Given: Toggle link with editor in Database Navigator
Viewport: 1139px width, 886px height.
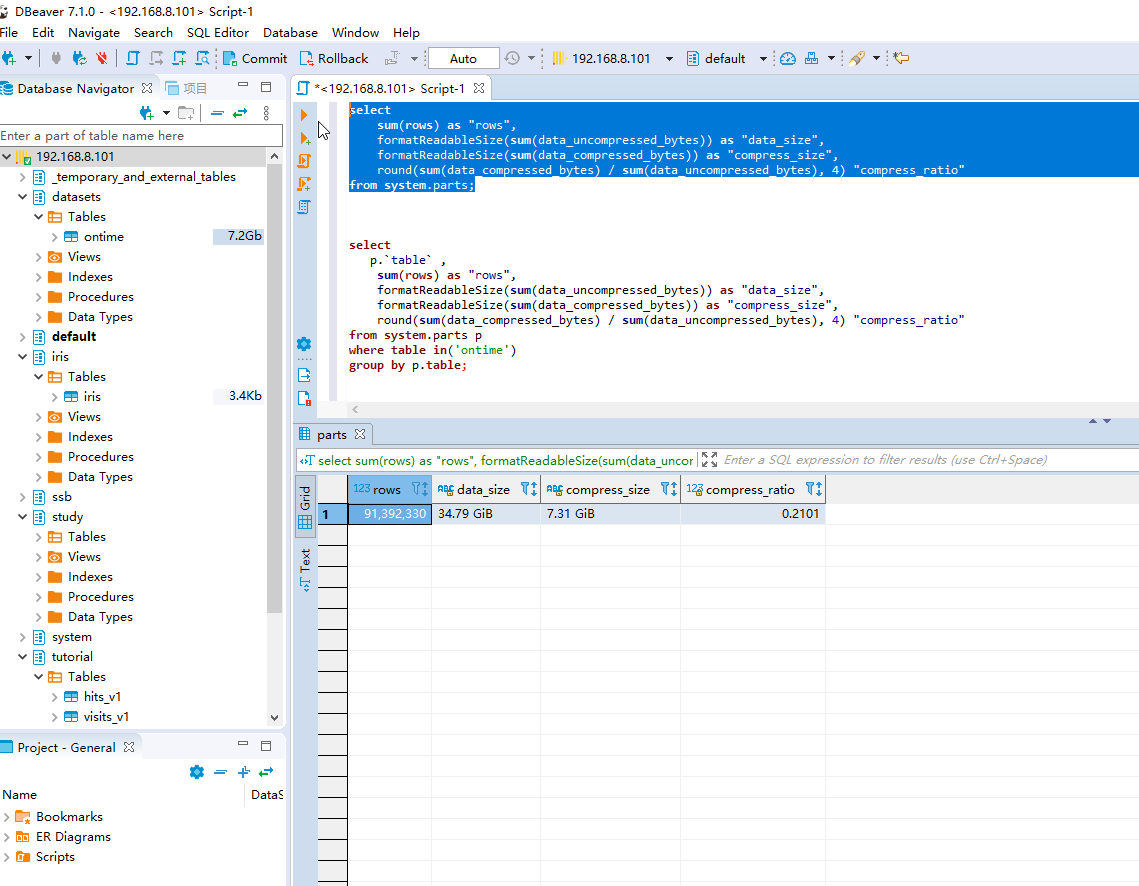Looking at the screenshot, I should coord(240,113).
